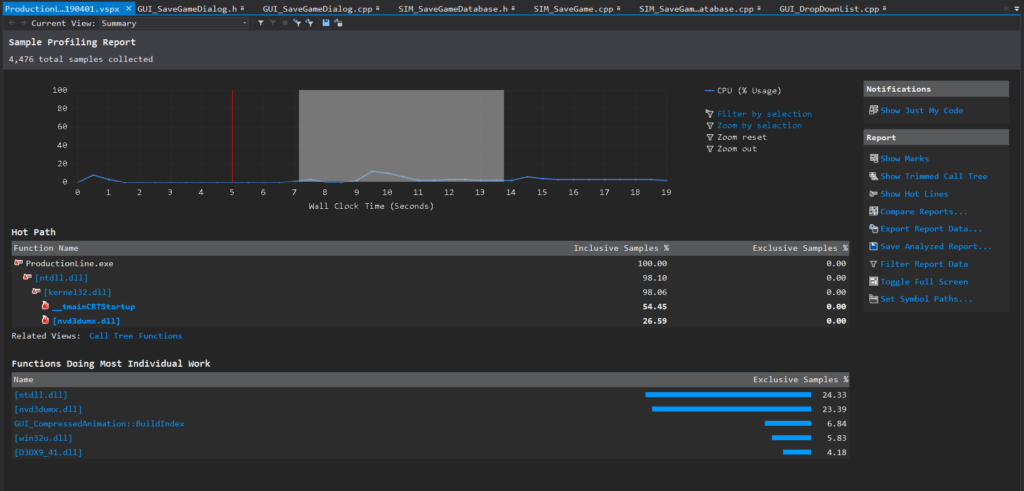The height and width of the screenshot is (491, 1024).
Task: Open [ntdll.dll] in the Hot Path tree
Action: coord(61,278)
